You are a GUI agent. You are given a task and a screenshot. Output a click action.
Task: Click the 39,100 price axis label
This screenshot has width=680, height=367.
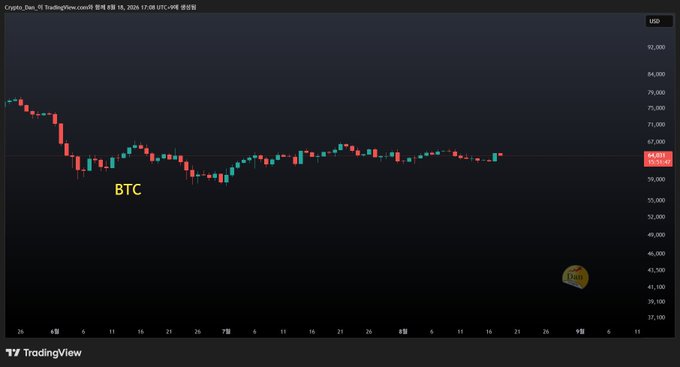656,301
